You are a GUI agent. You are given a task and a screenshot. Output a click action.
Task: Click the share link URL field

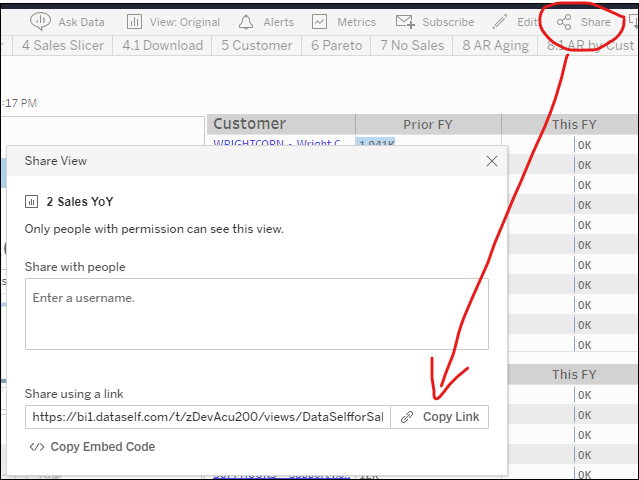[207, 417]
